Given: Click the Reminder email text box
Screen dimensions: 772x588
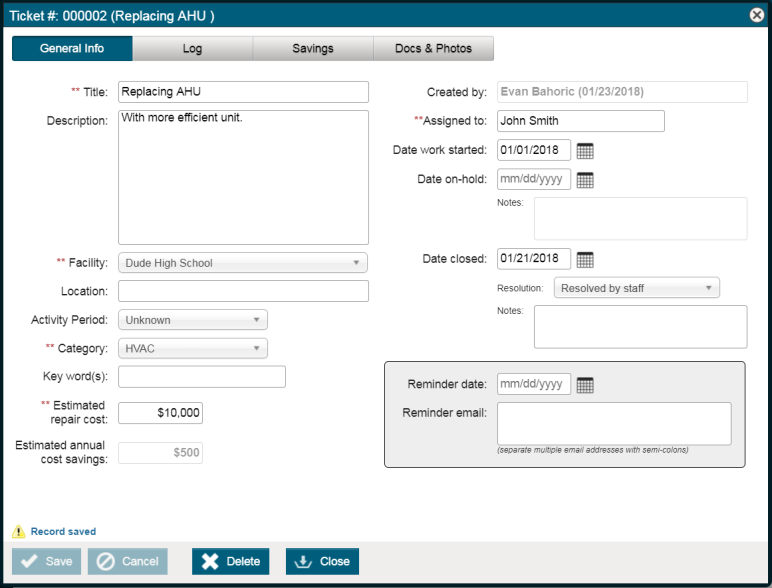Looking at the screenshot, I should tap(614, 424).
